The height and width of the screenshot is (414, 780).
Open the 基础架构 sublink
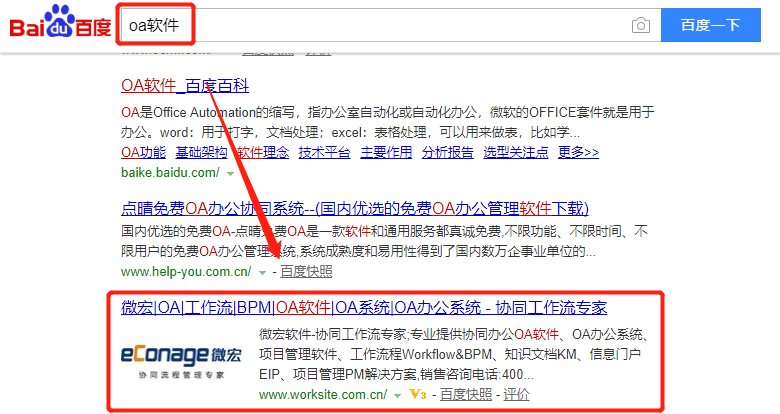[201, 152]
